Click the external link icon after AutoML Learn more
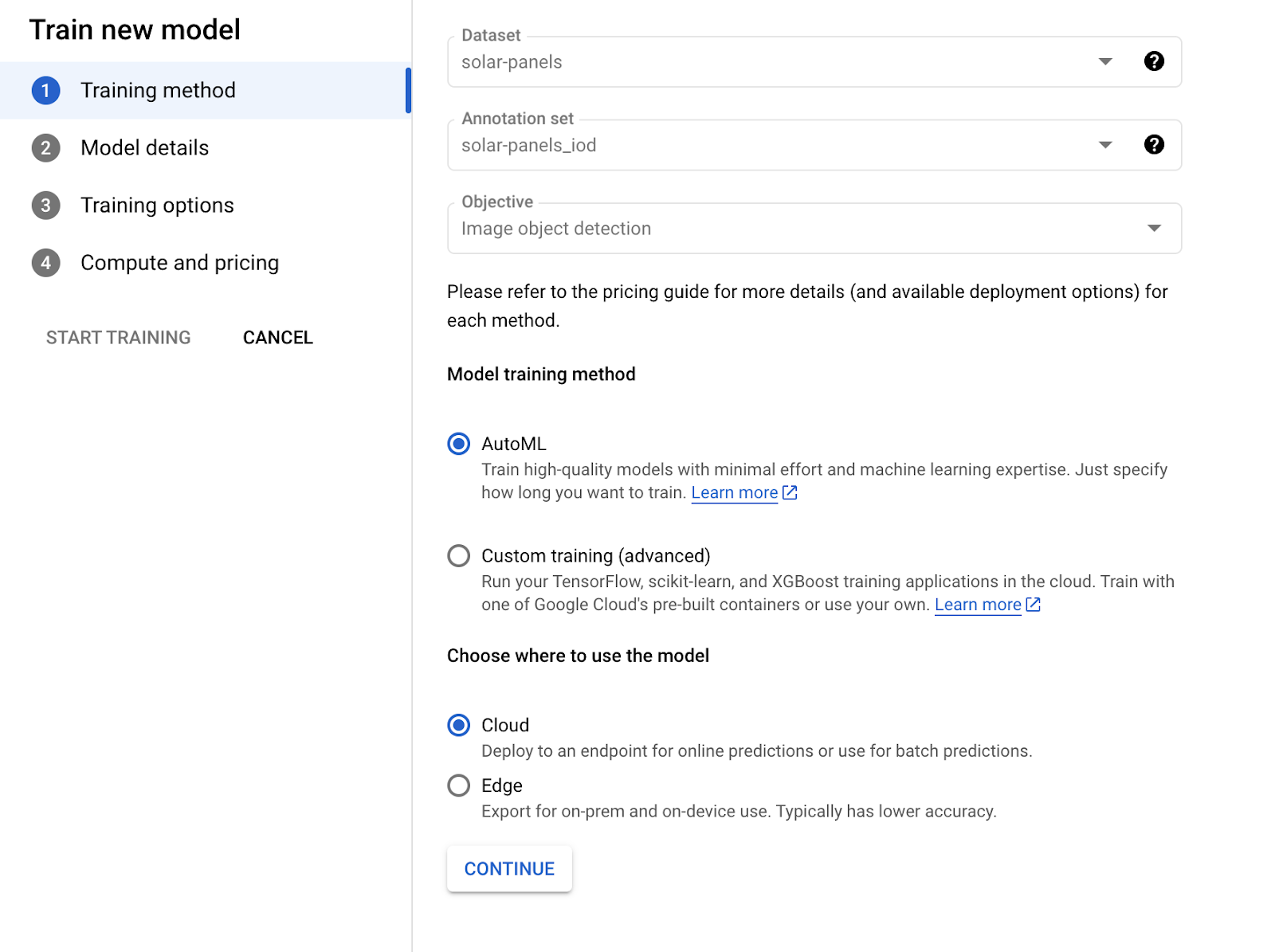Image resolution: width=1275 pixels, height=952 pixels. click(x=790, y=492)
